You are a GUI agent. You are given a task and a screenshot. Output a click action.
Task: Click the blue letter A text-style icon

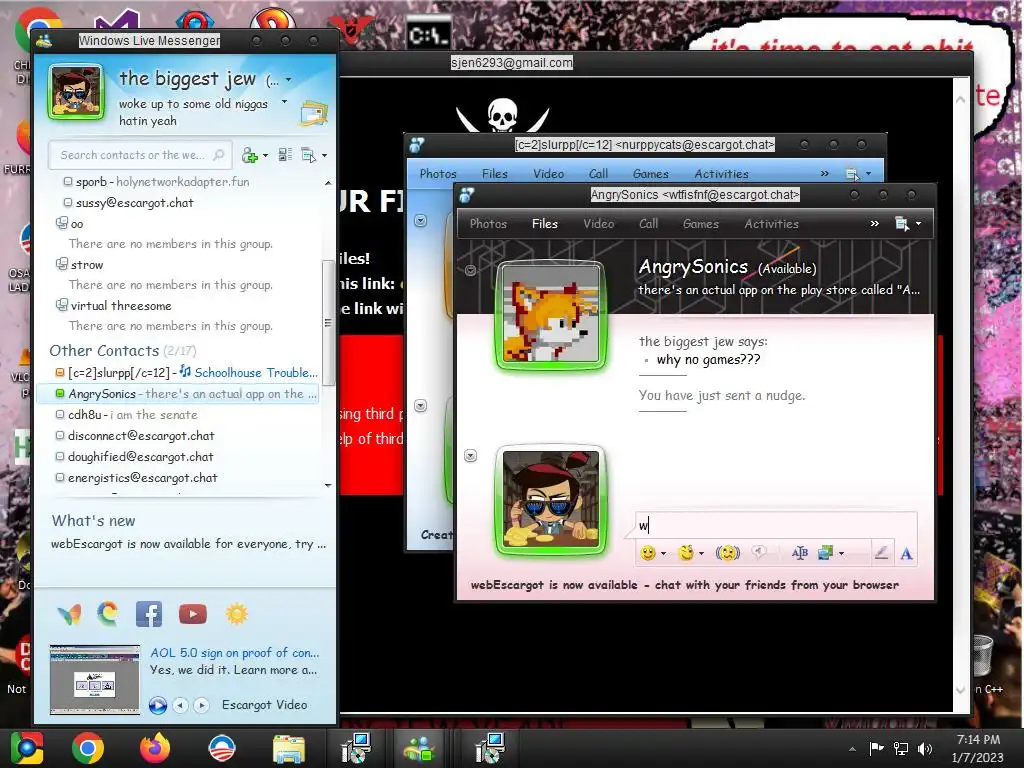point(906,554)
